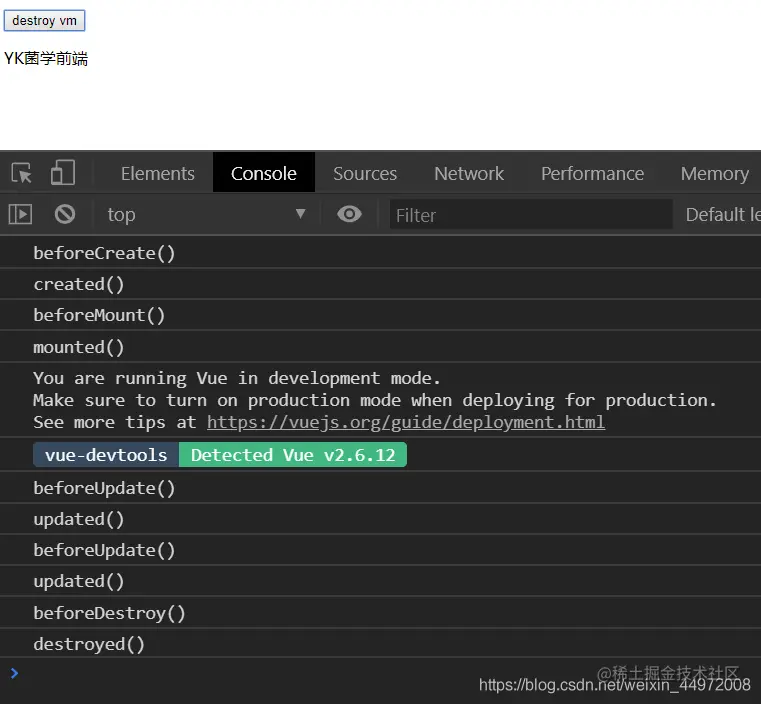Viewport: 761px width, 704px height.
Task: Click the development mode warning message
Action: [380, 400]
